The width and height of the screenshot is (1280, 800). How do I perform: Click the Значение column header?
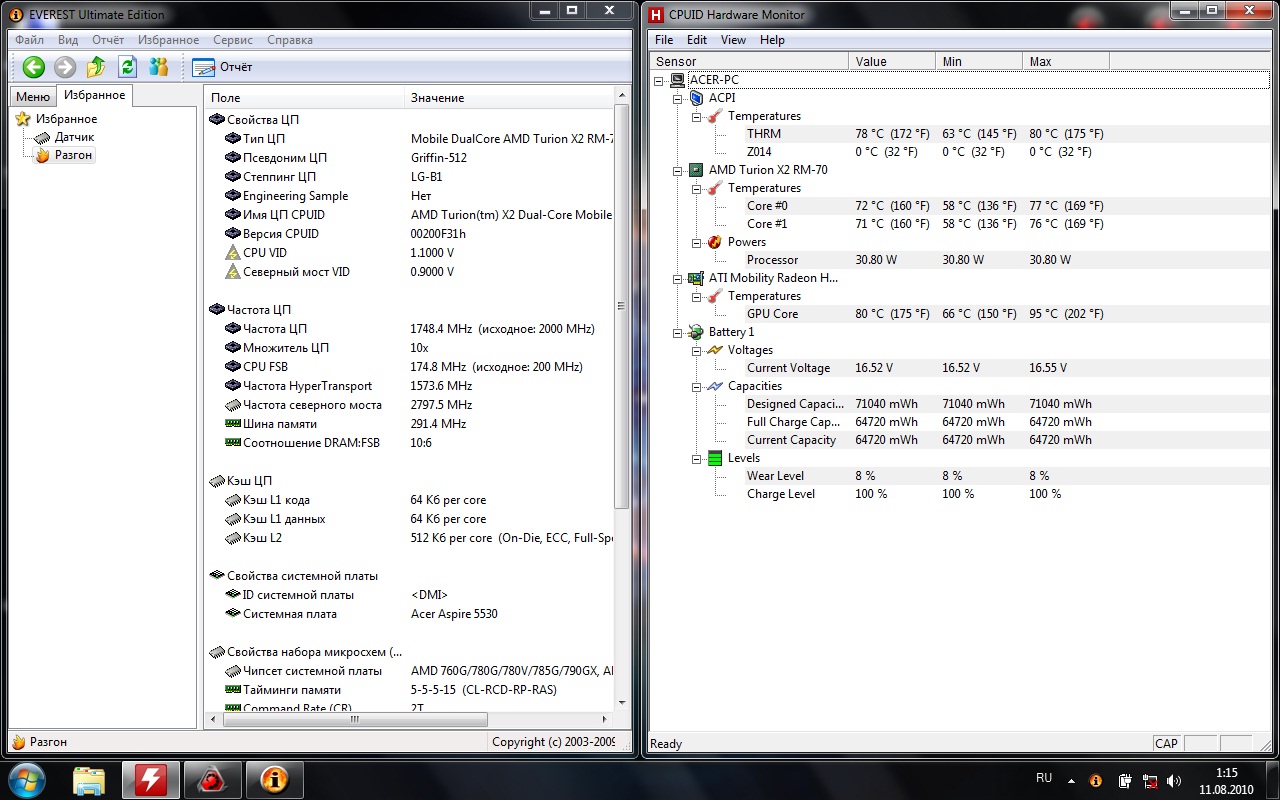[x=437, y=98]
